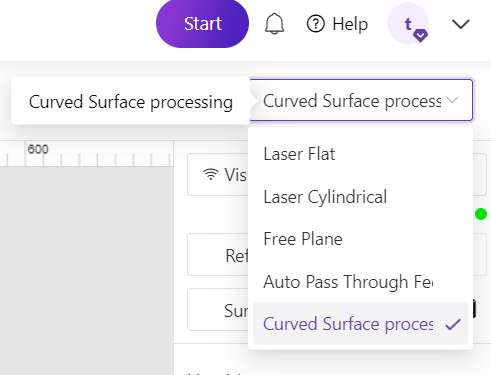Expand the top-right chevron menu
The width and height of the screenshot is (491, 375).
click(x=461, y=24)
